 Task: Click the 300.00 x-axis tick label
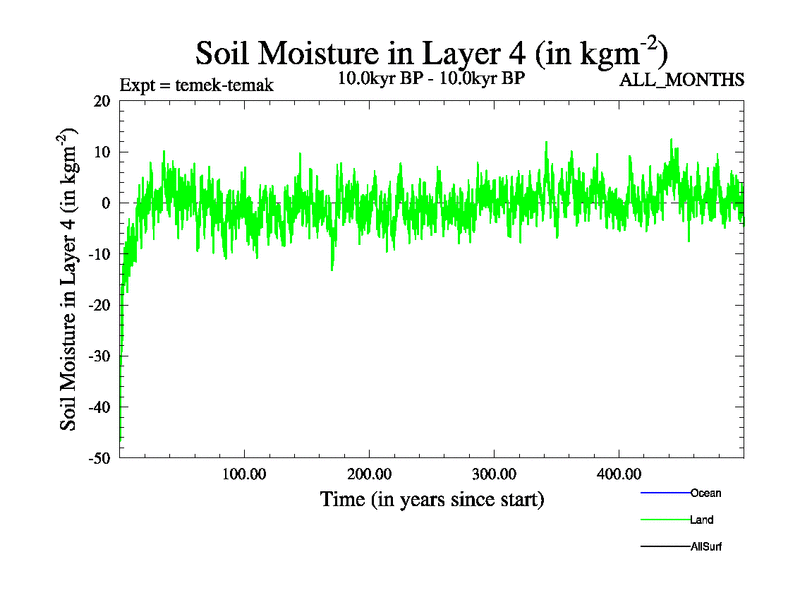click(493, 474)
